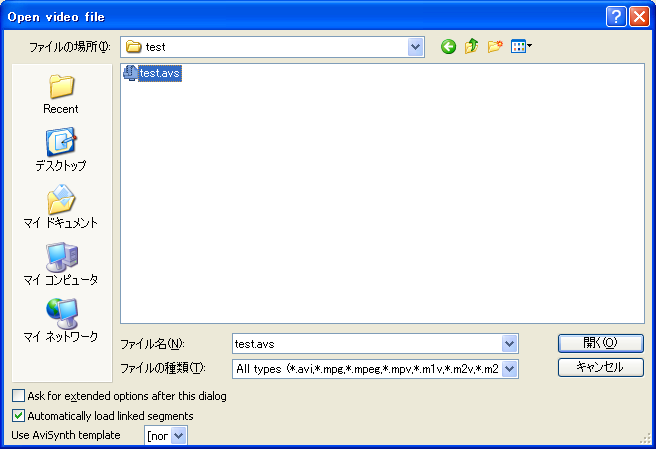Open マイ コンピュータ location
Image resolution: width=656 pixels, height=449 pixels.
tap(61, 264)
